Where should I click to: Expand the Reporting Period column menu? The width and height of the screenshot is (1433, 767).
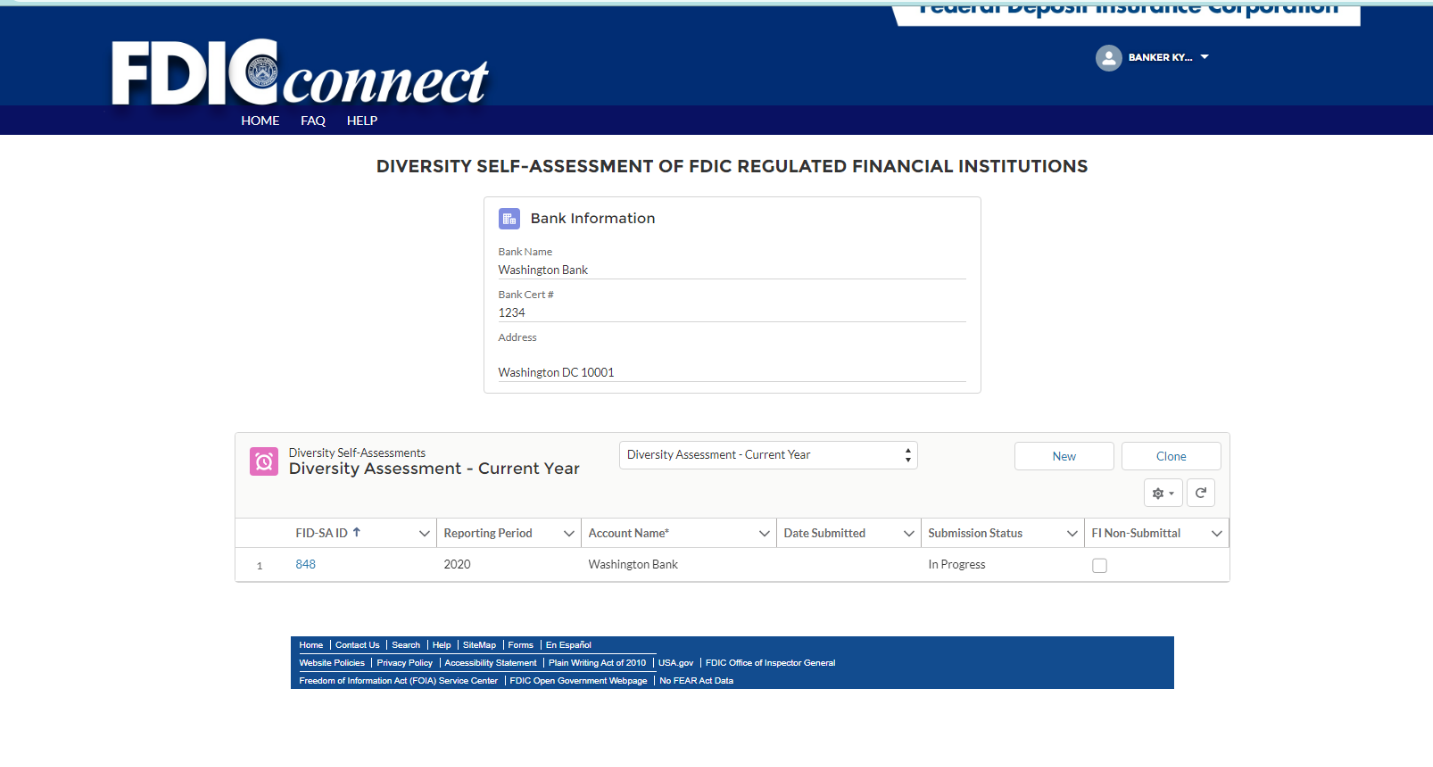click(569, 534)
